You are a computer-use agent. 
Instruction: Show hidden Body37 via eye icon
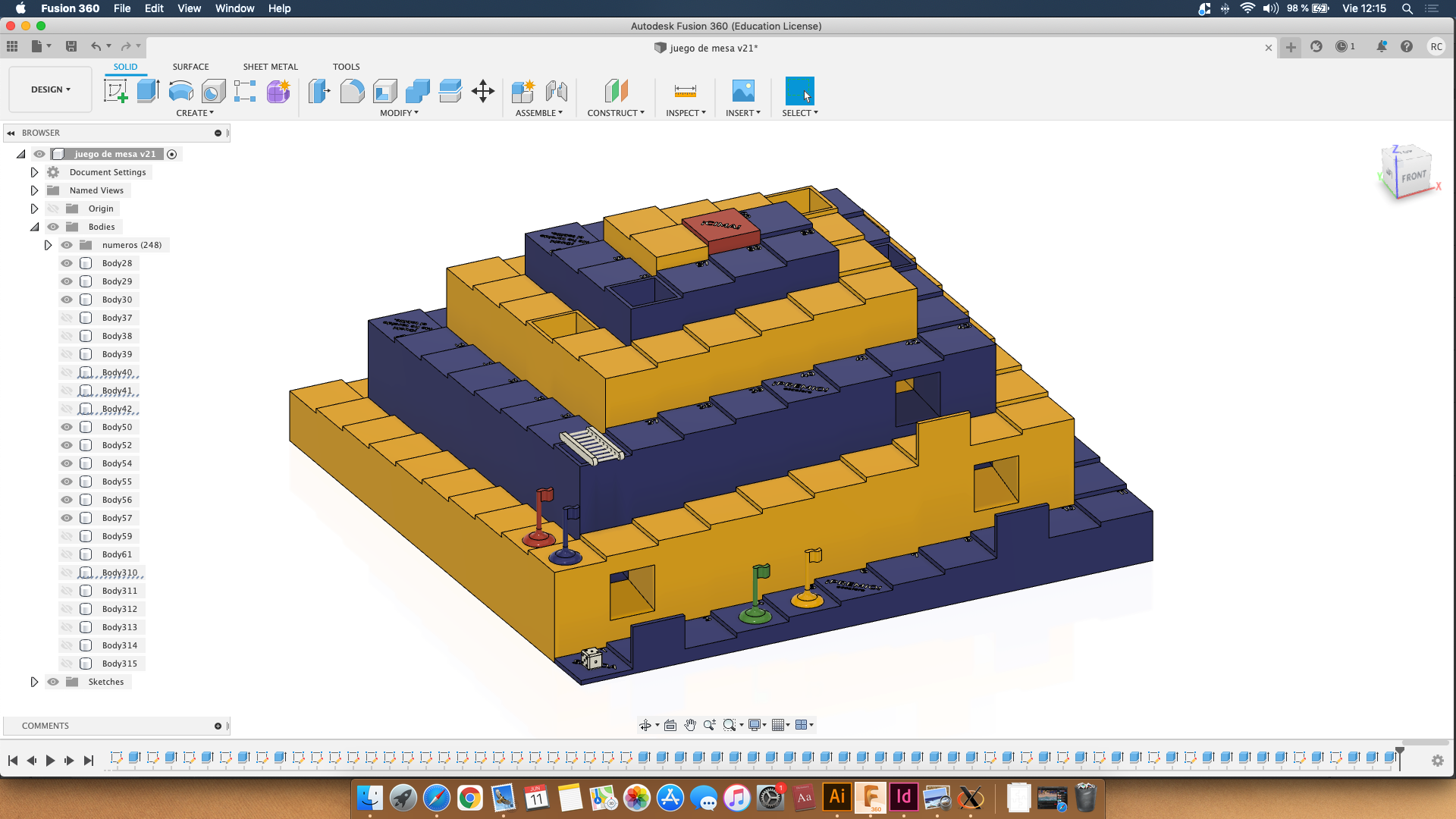coord(67,318)
